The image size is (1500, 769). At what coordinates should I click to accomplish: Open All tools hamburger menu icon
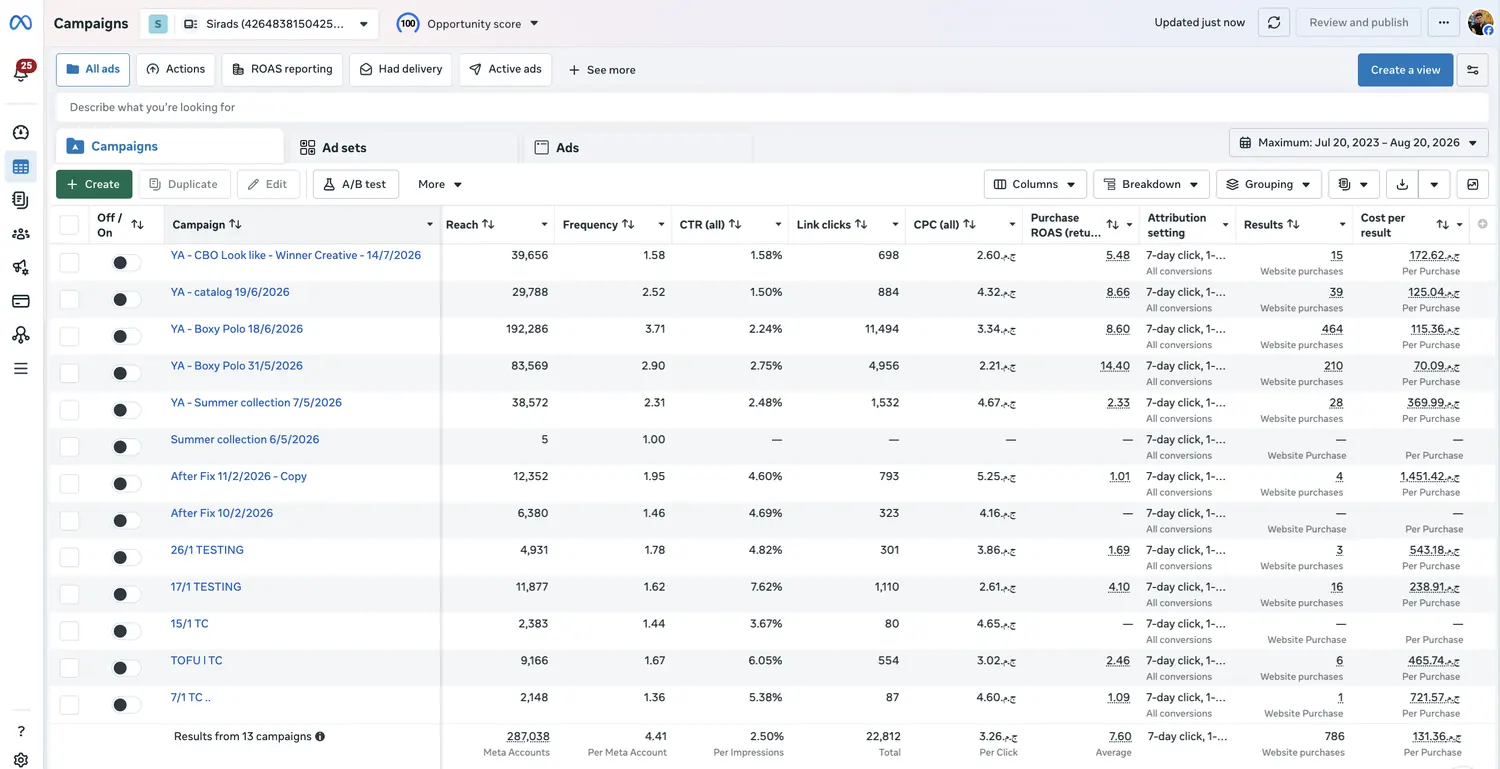[21, 369]
